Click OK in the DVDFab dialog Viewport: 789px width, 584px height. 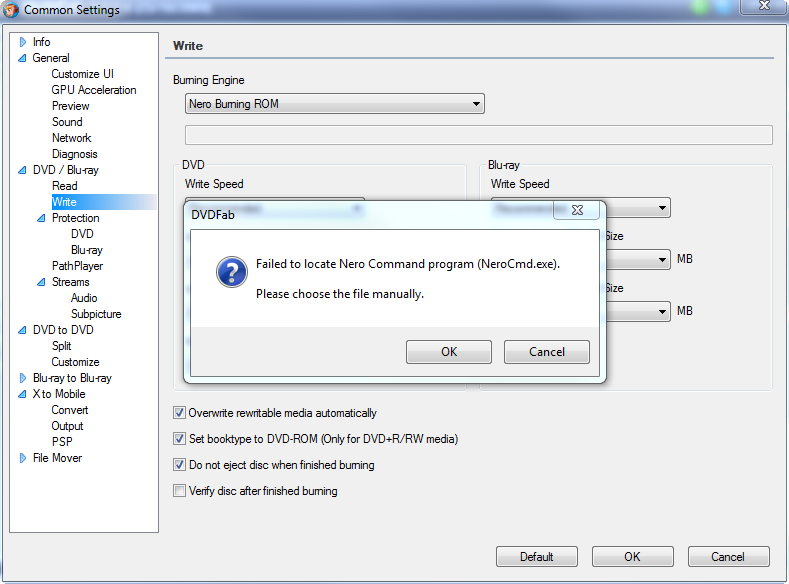click(449, 352)
